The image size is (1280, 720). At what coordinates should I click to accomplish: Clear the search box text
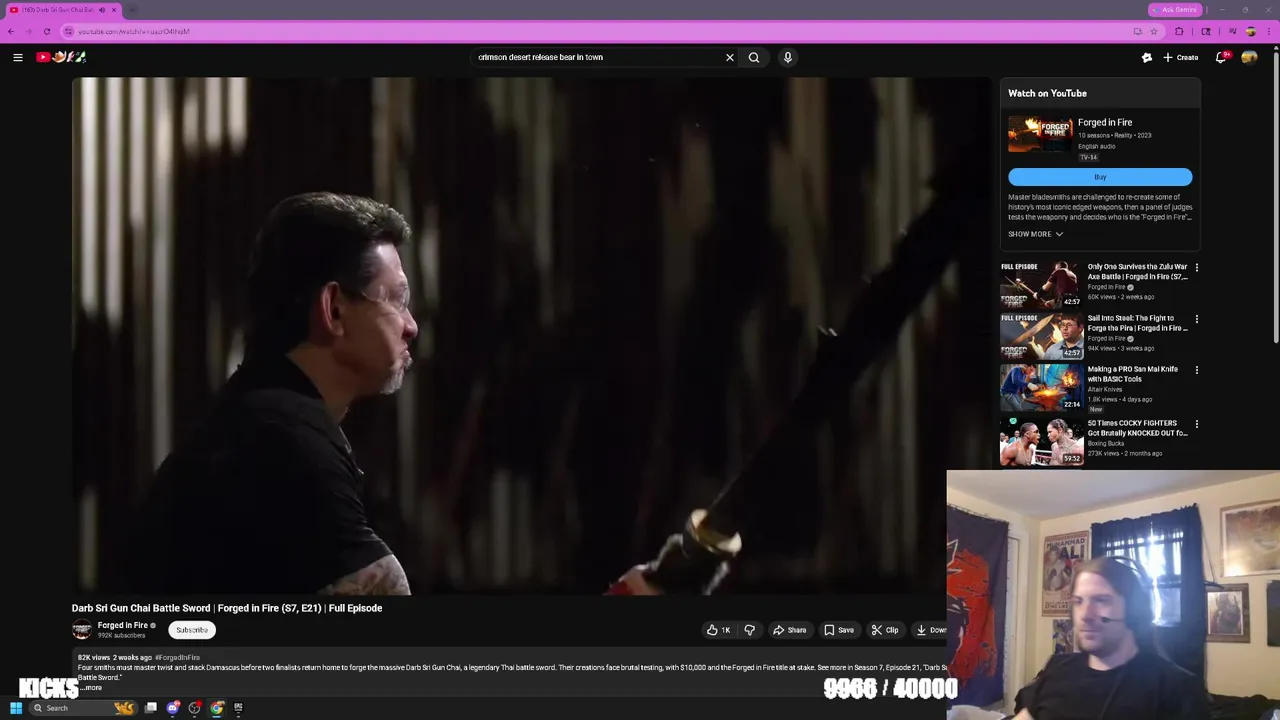coord(729,57)
